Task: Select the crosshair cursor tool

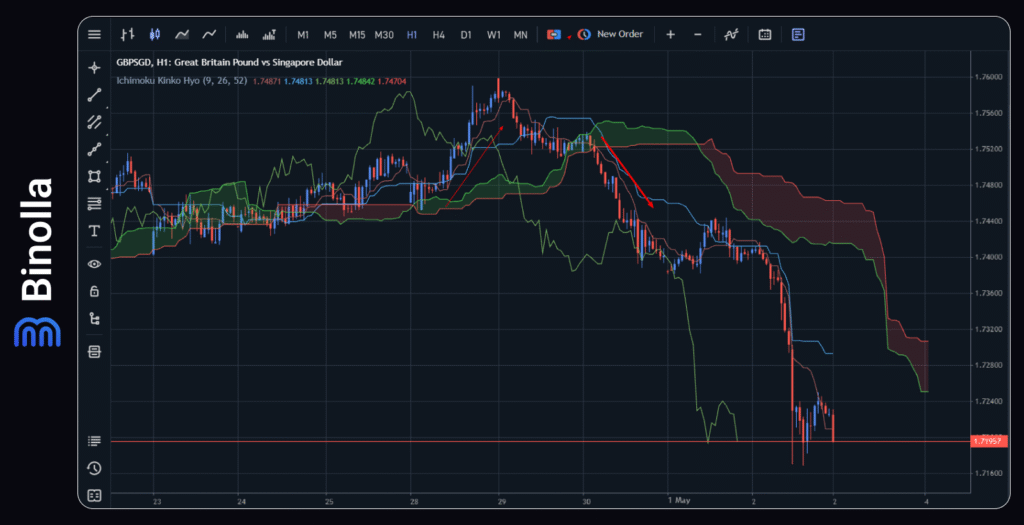Action: pos(94,68)
